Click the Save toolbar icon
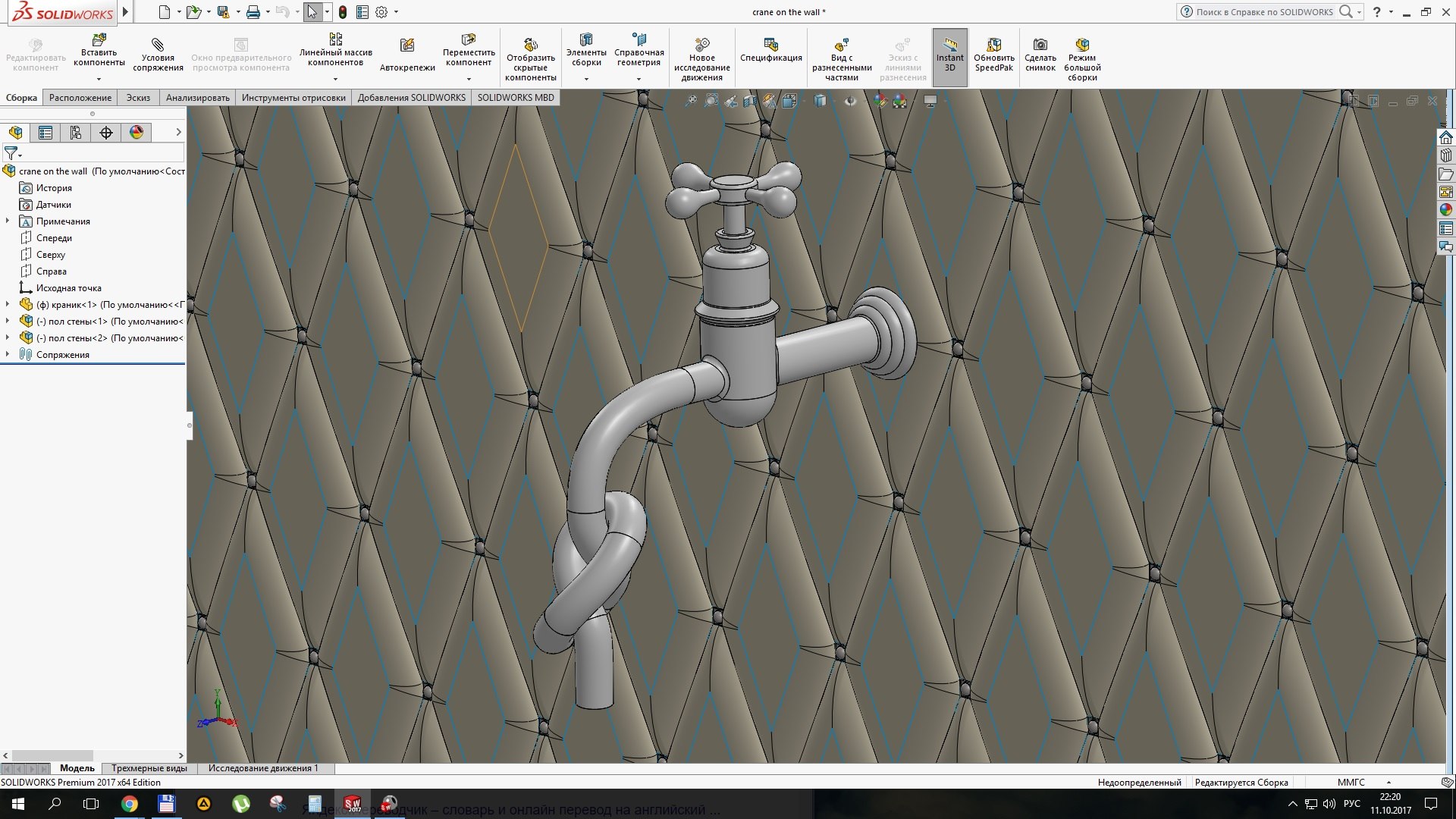The height and width of the screenshot is (819, 1456). tap(223, 12)
